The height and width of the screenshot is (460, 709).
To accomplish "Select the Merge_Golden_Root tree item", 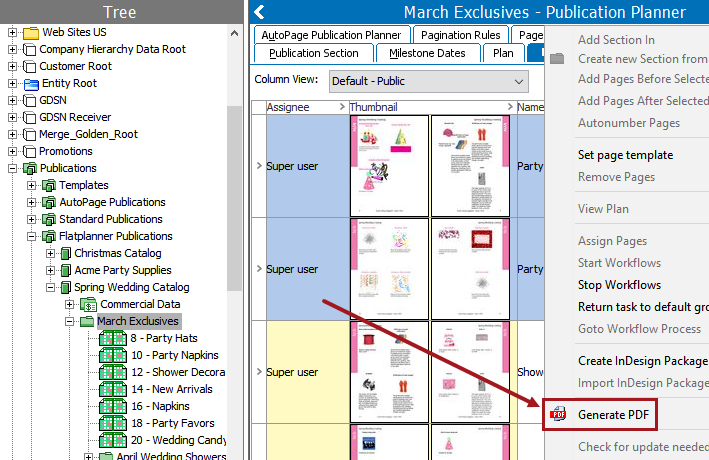I will pyautogui.click(x=88, y=134).
